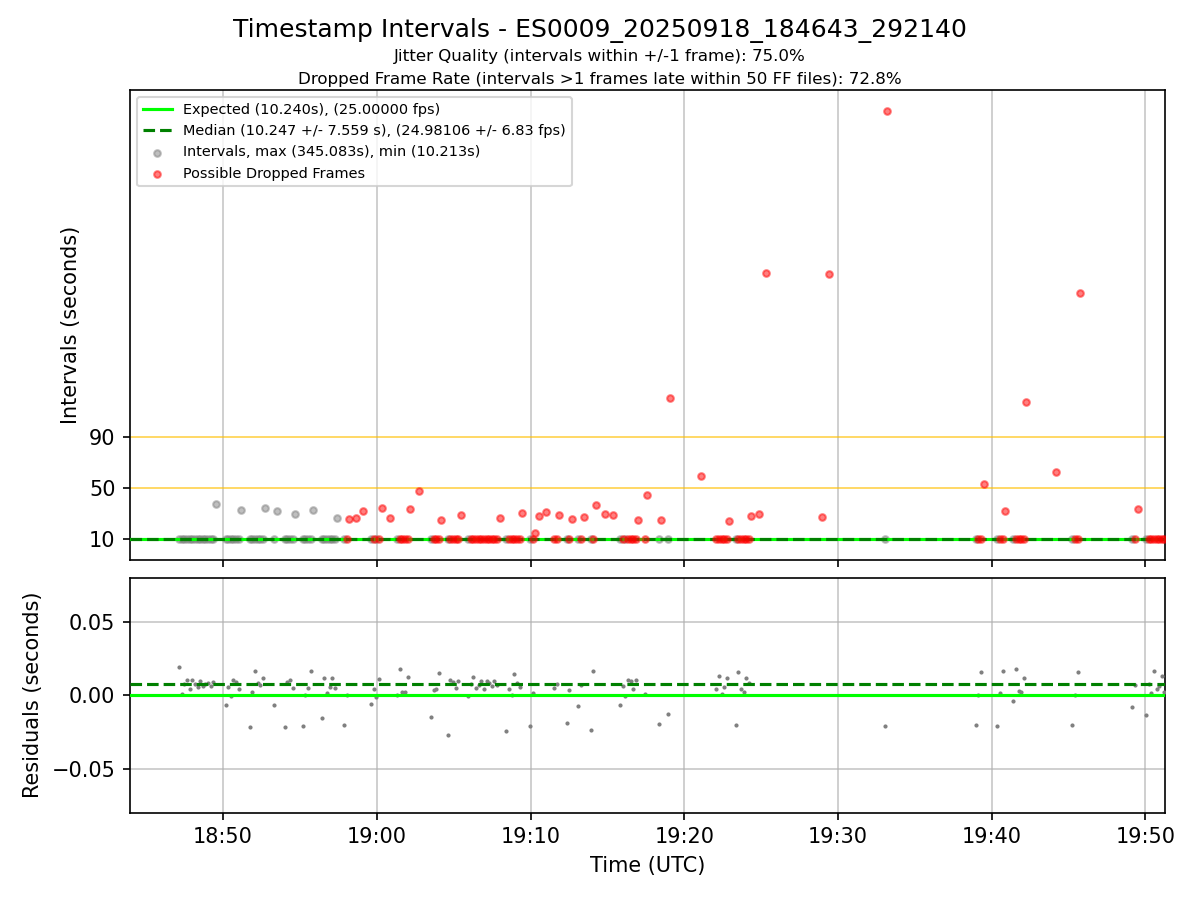Click the high red outlier point near 19:46

[x=1080, y=293]
